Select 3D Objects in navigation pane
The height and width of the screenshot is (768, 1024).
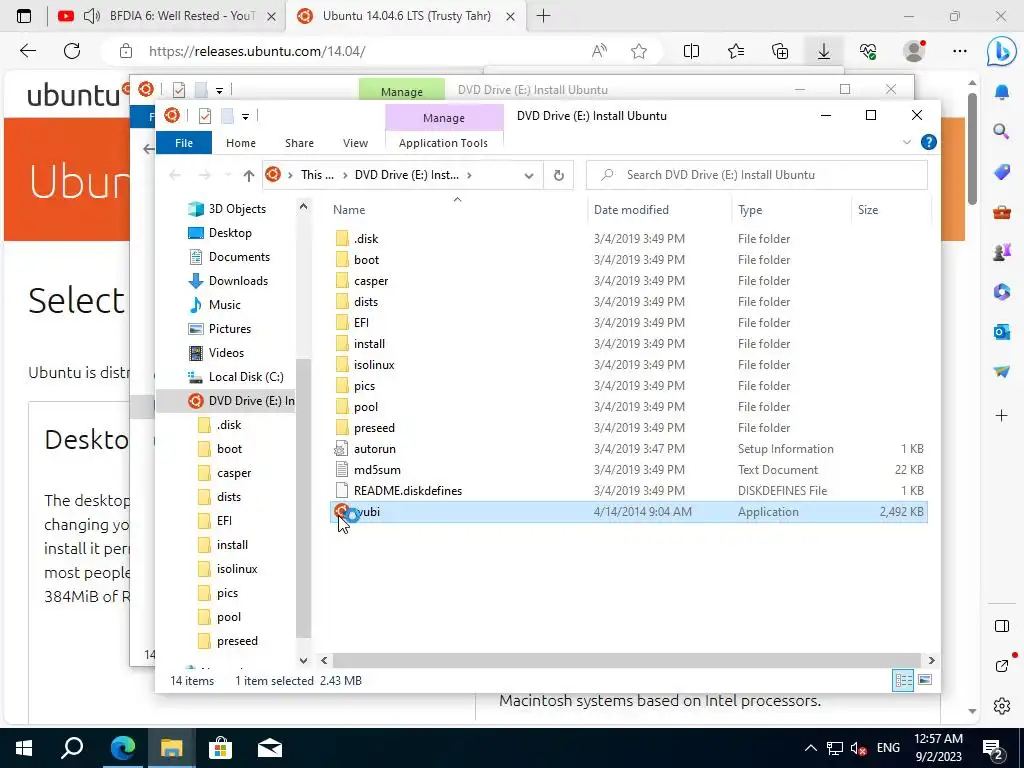coord(237,209)
